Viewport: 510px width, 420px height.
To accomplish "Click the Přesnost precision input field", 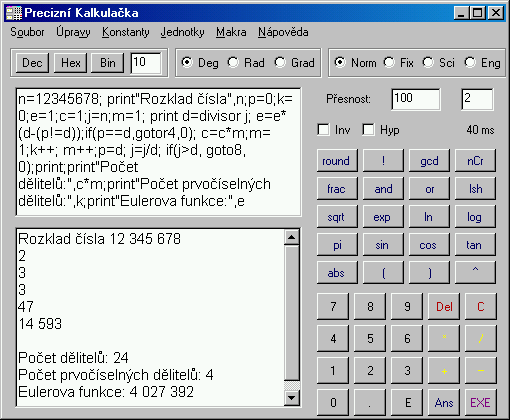I will pos(416,99).
